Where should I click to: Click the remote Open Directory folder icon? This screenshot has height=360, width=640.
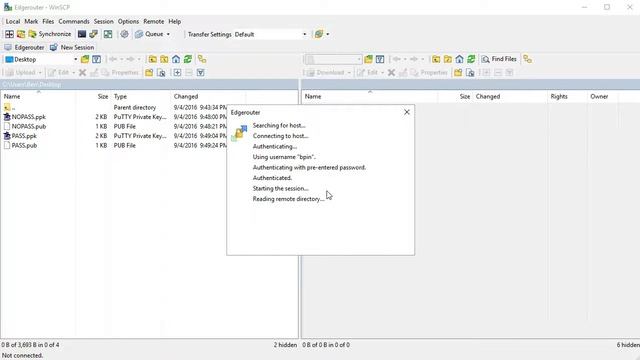[369, 60]
